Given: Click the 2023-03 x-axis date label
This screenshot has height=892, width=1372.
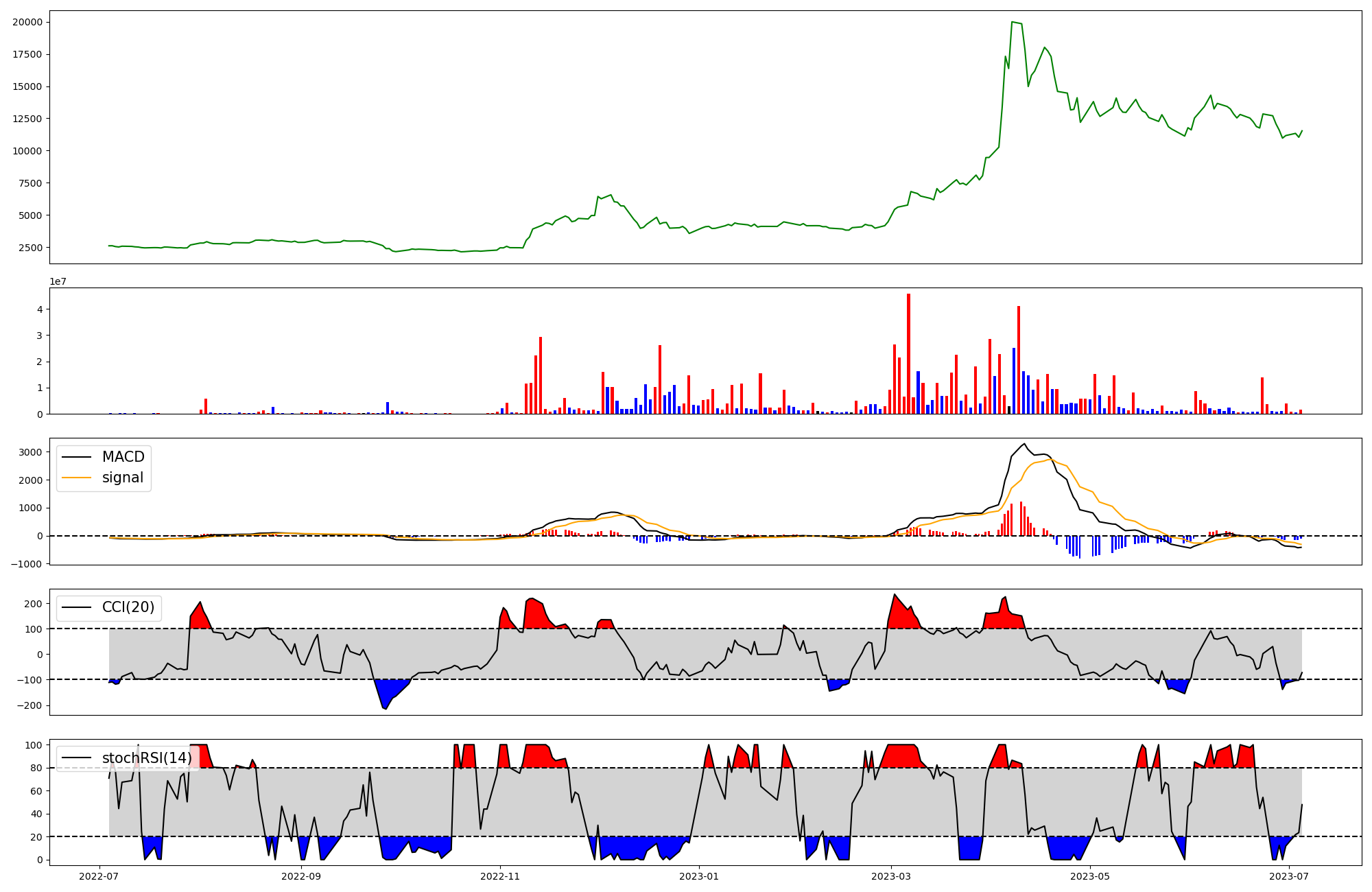Looking at the screenshot, I should [x=891, y=876].
